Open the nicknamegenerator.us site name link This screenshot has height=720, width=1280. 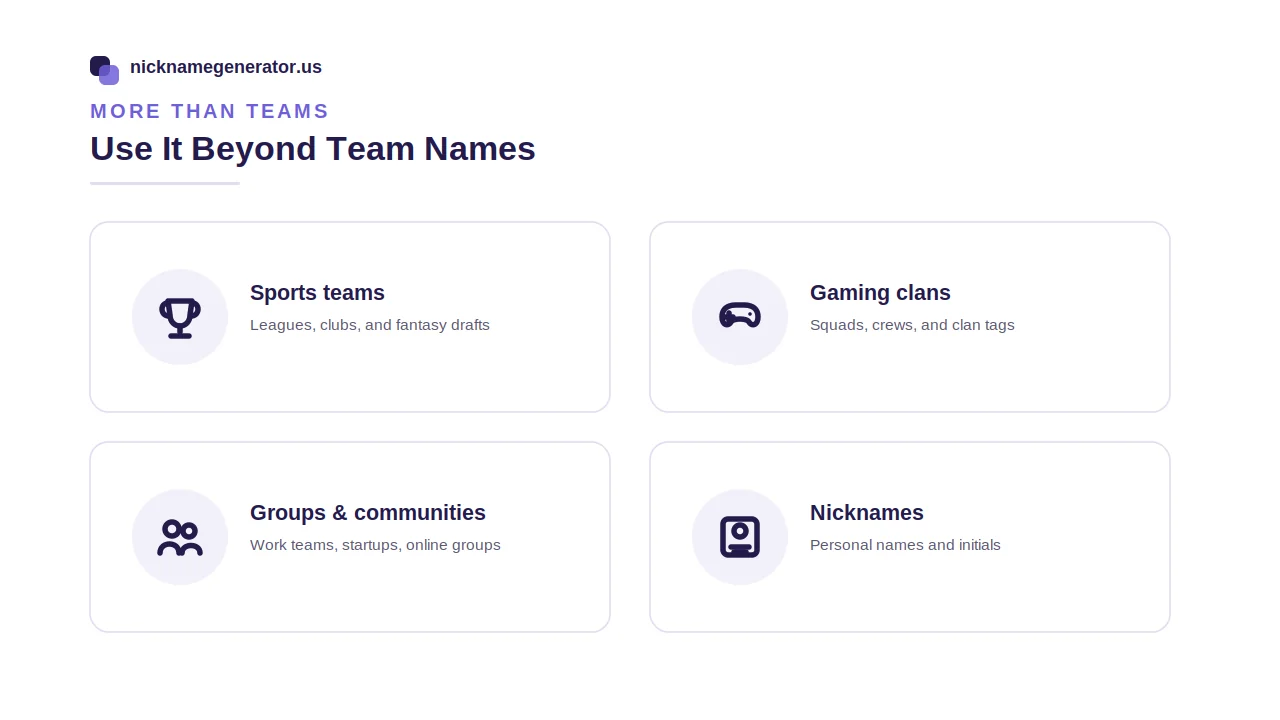click(226, 67)
